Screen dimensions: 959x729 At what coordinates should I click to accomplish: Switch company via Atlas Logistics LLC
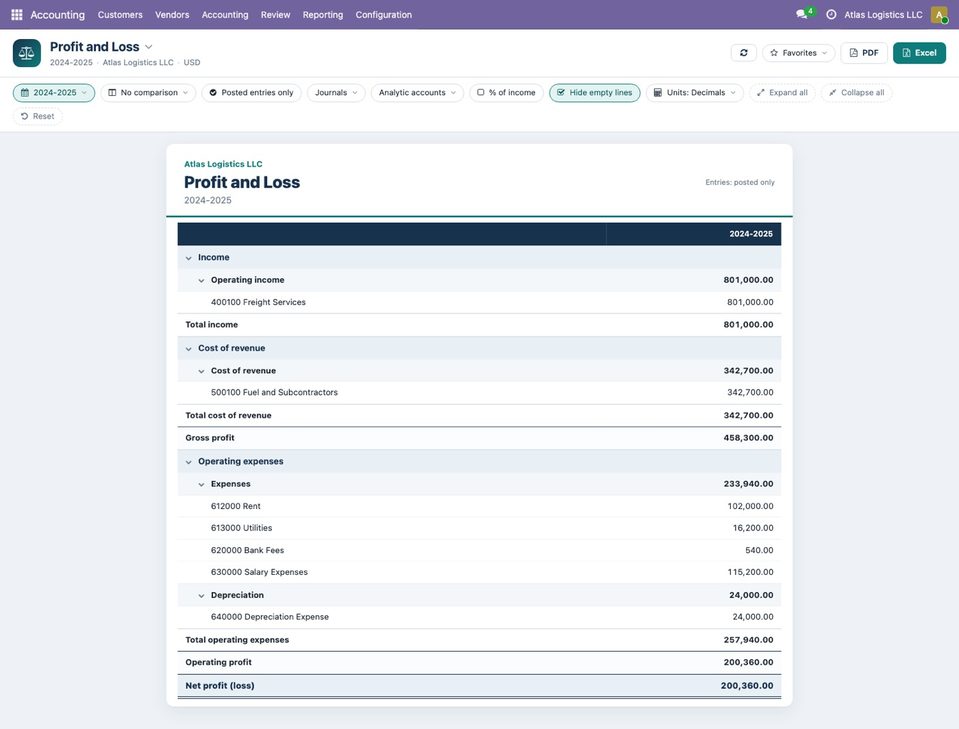883,15
